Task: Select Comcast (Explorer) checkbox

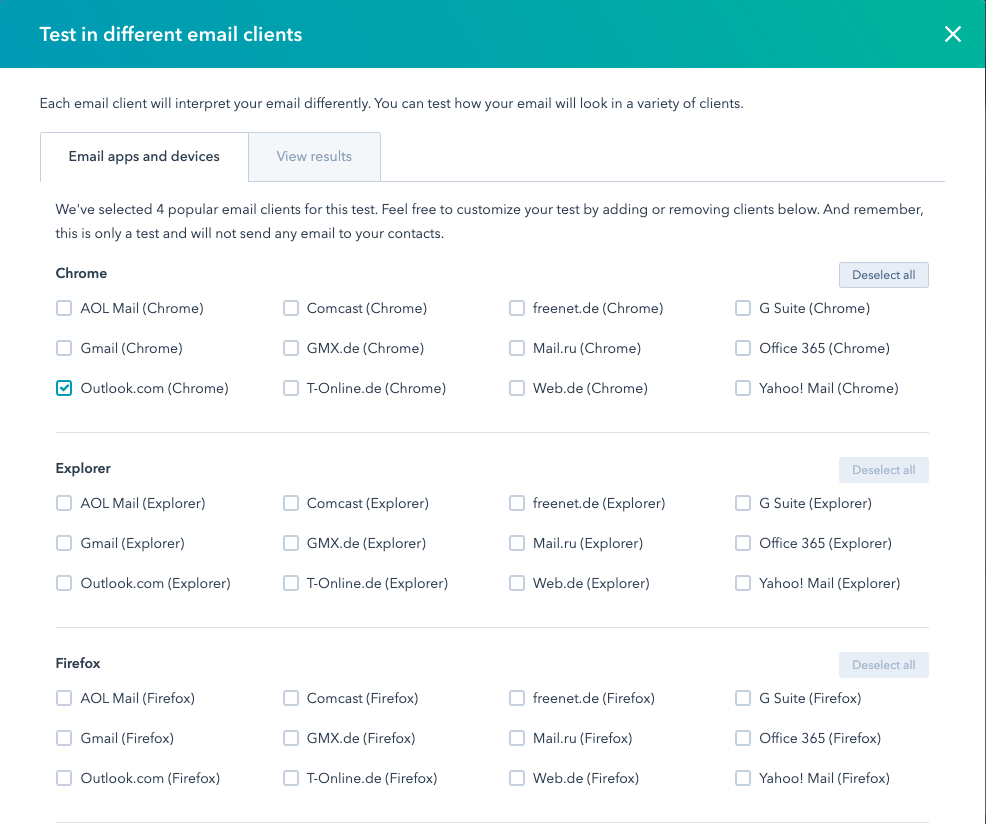Action: click(x=291, y=503)
